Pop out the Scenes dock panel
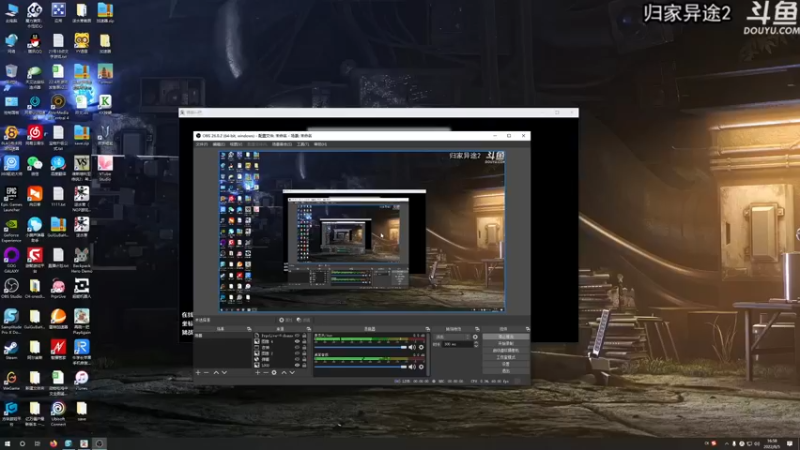 [x=249, y=329]
